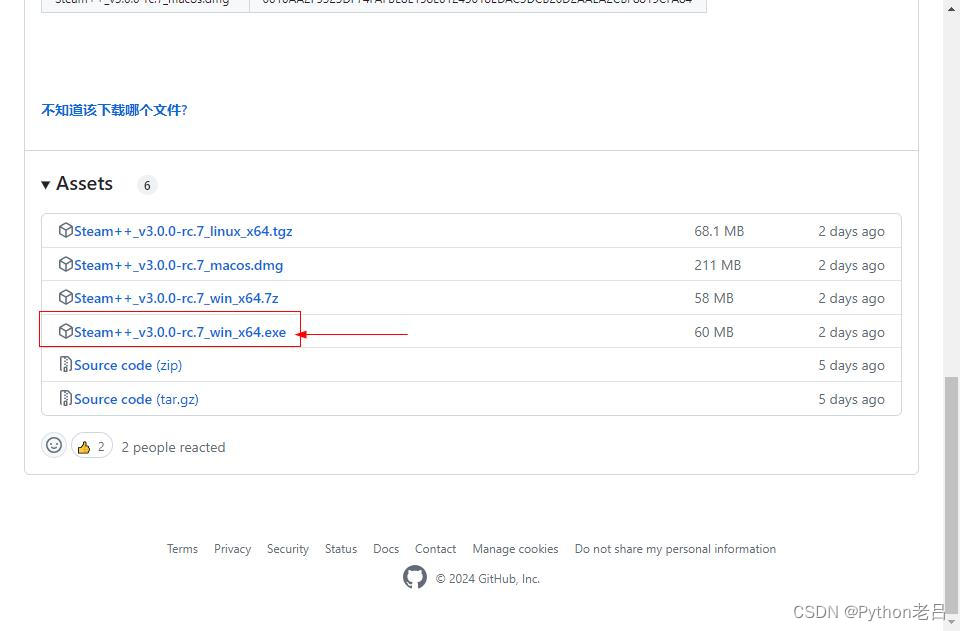Viewport: 960px width, 631px height.
Task: Click zip file icon beside Source code (tar.gz)
Action: [66, 398]
